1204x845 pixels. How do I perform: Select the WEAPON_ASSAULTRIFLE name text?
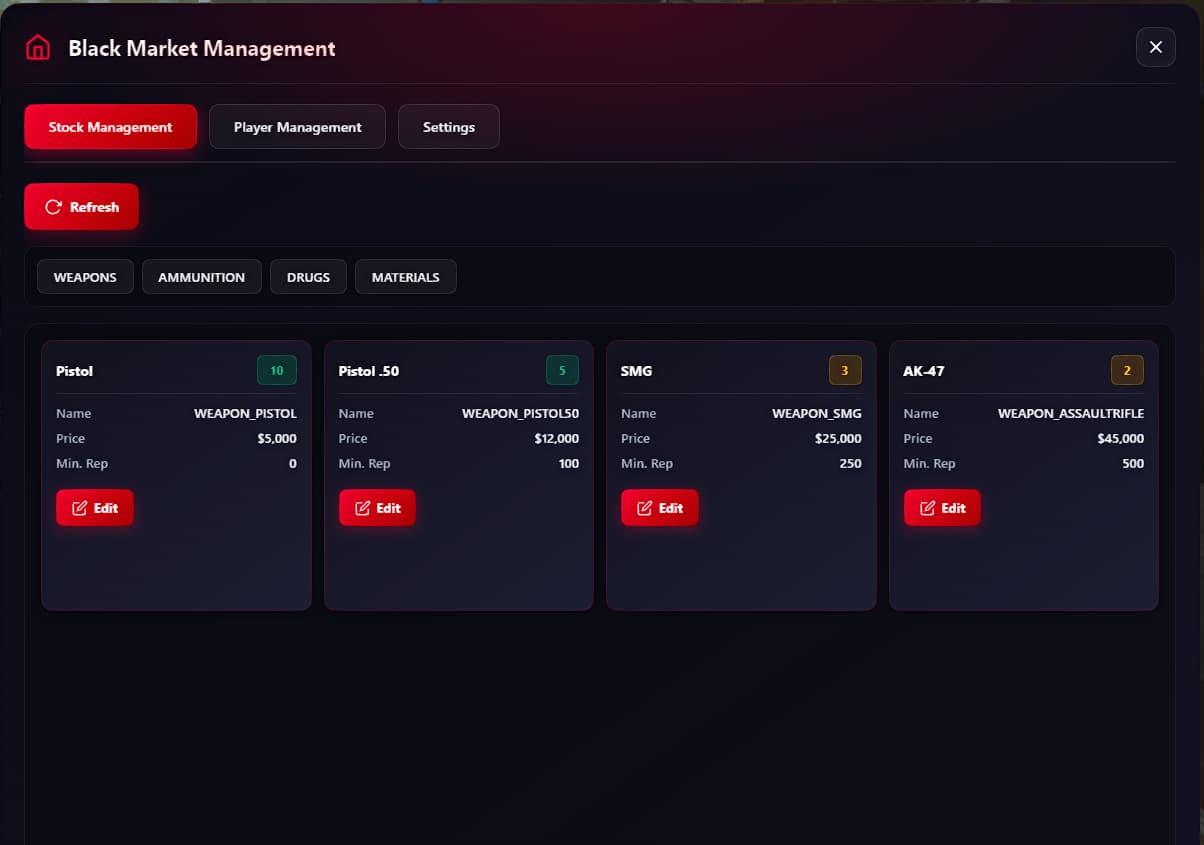click(1070, 413)
